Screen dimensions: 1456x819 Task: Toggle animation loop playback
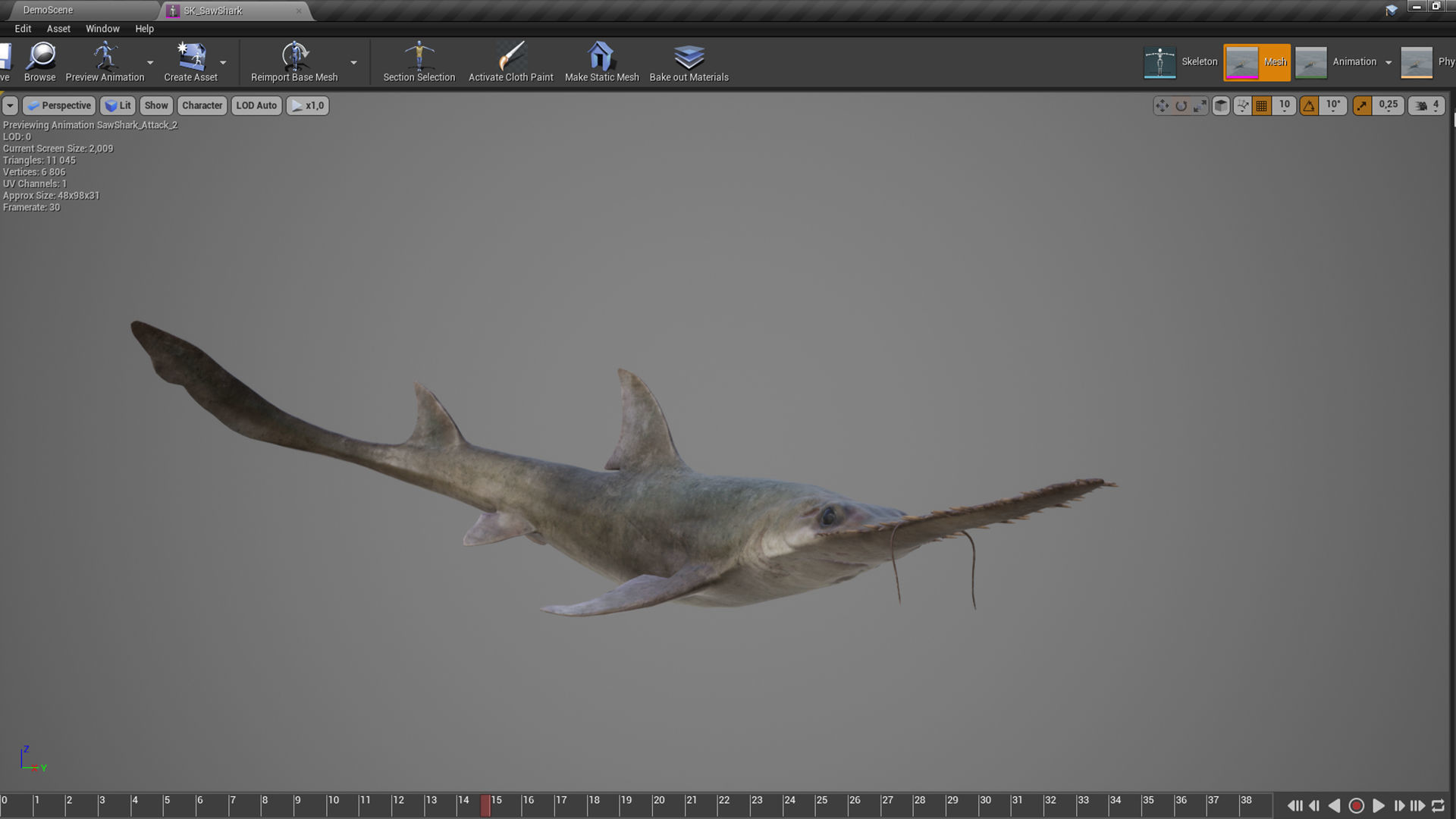[1438, 806]
